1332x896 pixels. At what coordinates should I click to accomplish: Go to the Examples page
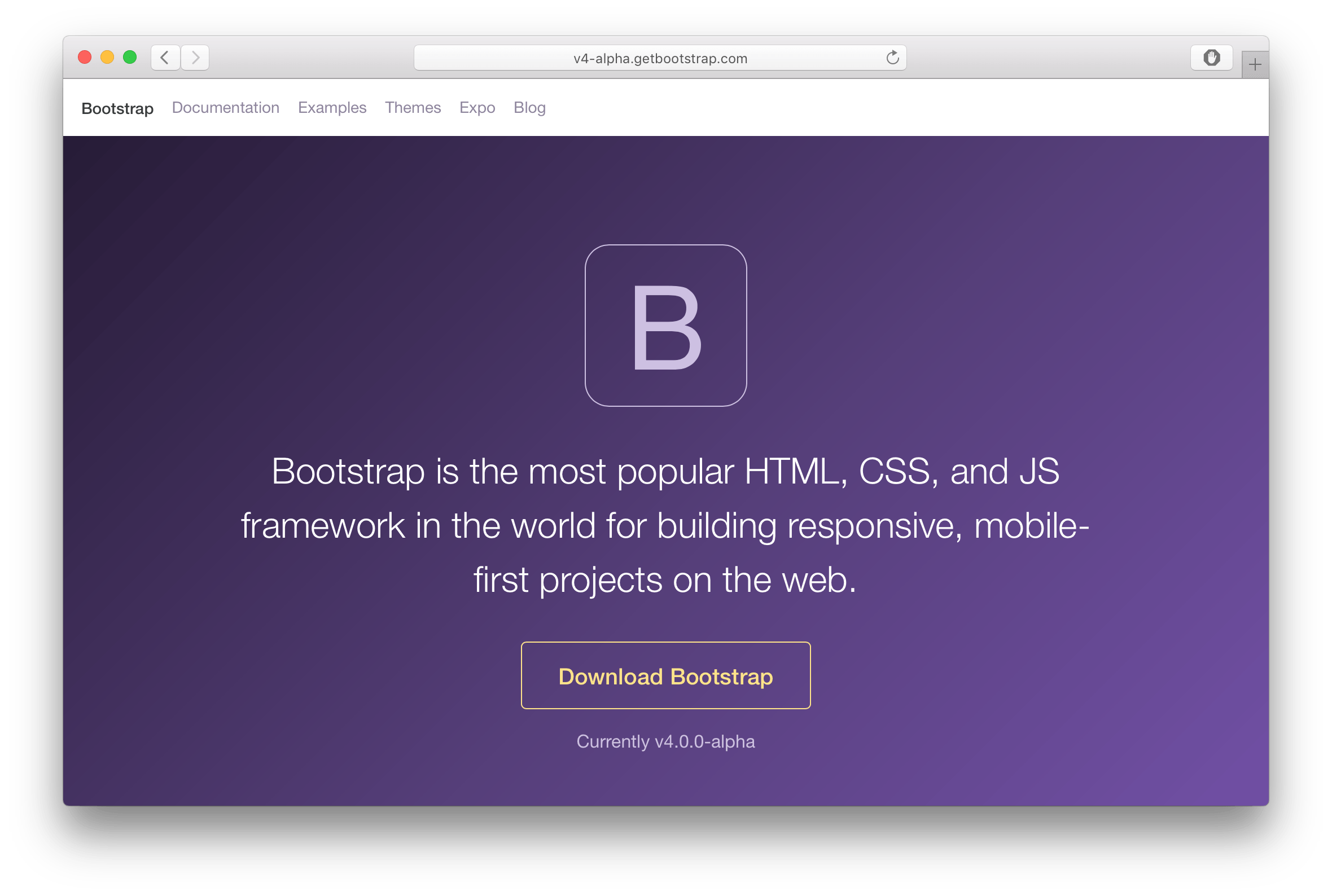tap(332, 107)
